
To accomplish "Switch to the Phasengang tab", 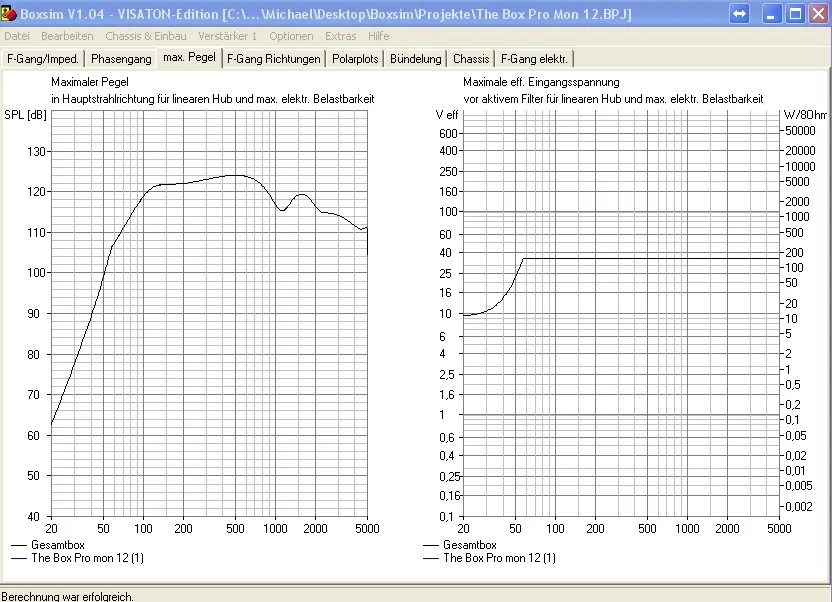I will (x=121, y=59).
